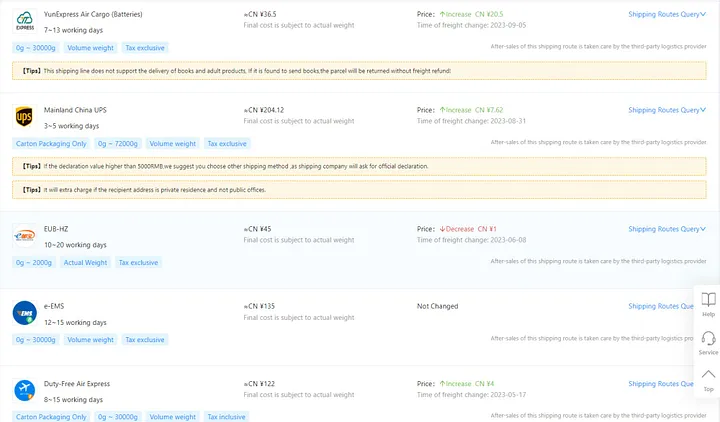Click the 8~15 working days text

tap(73, 400)
